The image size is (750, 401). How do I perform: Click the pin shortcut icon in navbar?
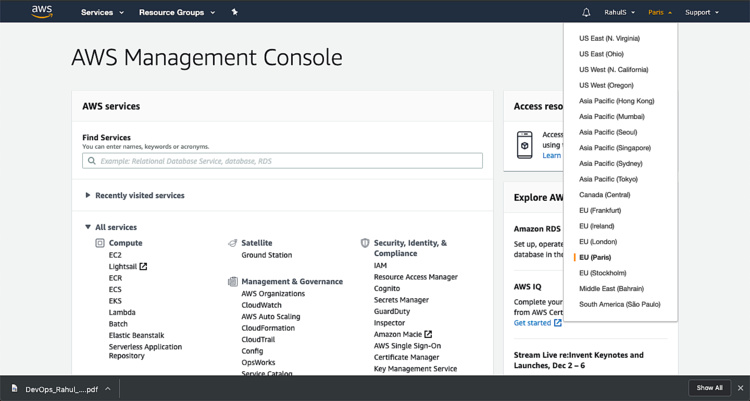(234, 12)
